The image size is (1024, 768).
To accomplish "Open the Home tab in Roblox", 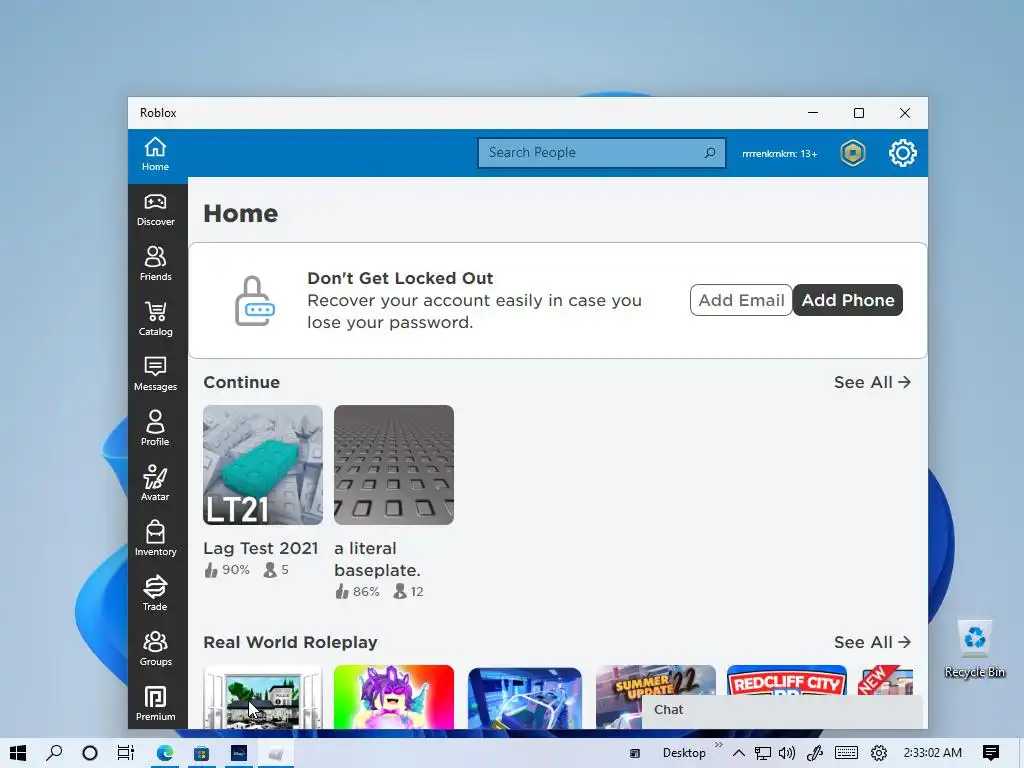I will click(x=155, y=154).
